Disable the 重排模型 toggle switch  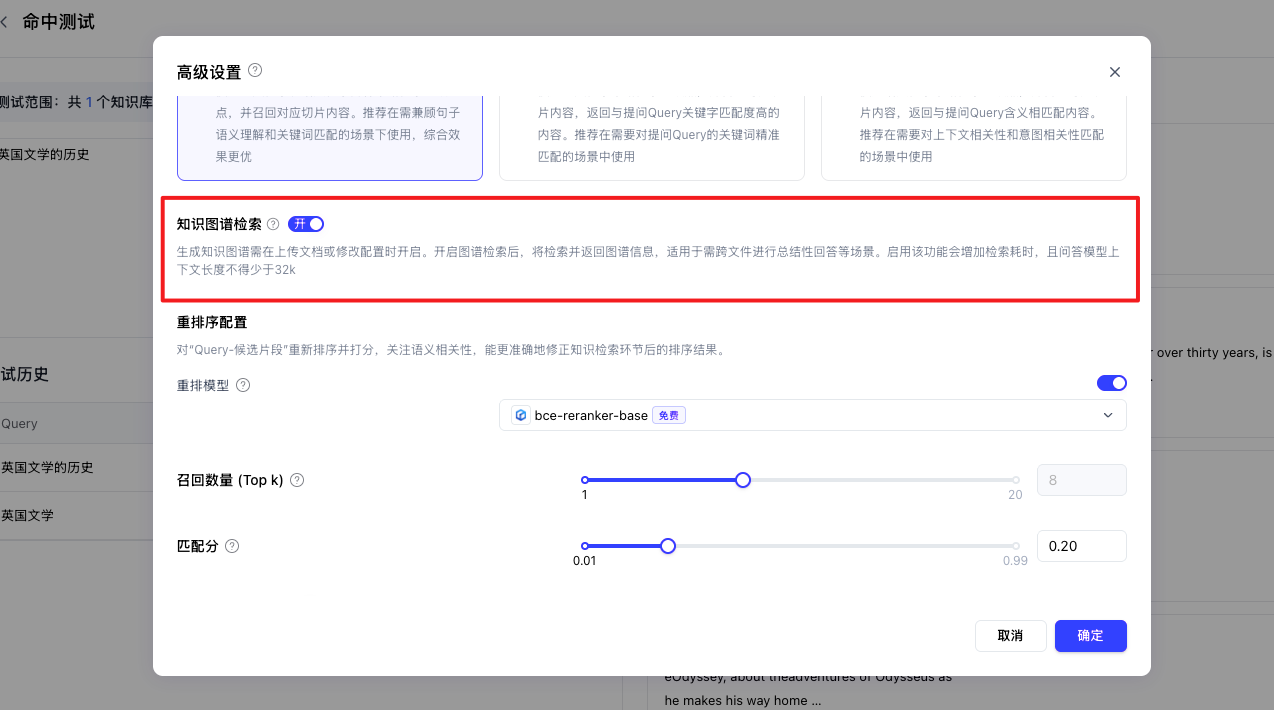click(1111, 383)
